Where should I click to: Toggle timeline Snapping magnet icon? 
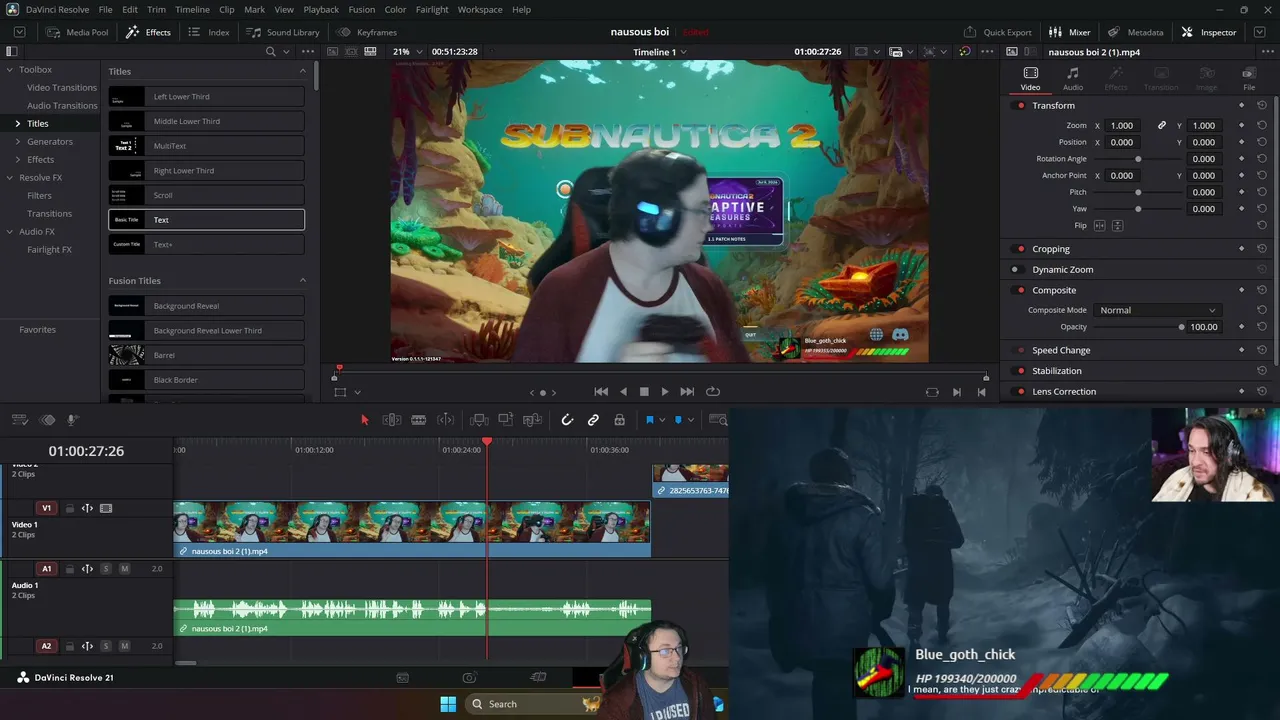pyautogui.click(x=567, y=420)
